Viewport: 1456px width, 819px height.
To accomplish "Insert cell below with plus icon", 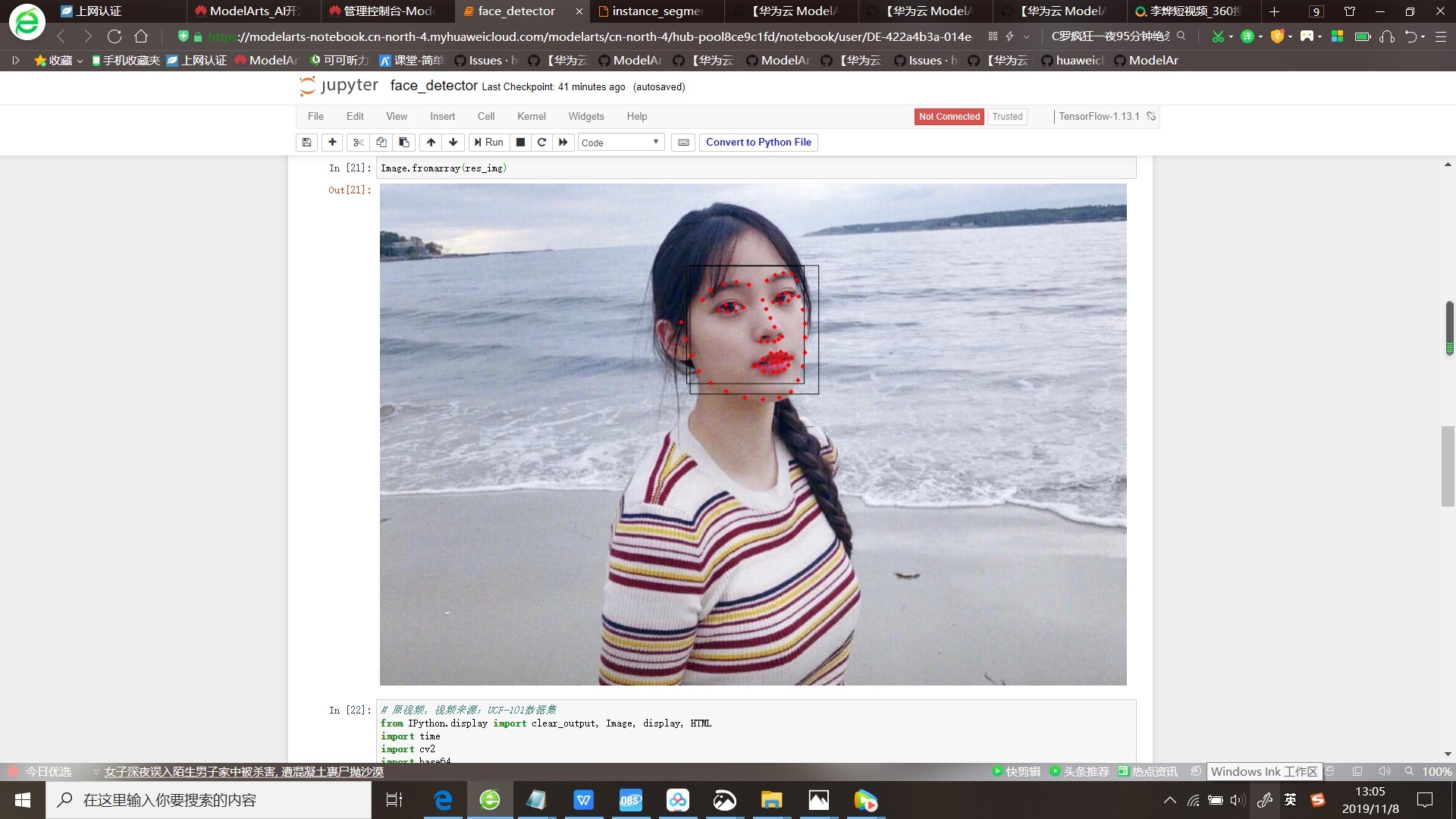I will 332,142.
